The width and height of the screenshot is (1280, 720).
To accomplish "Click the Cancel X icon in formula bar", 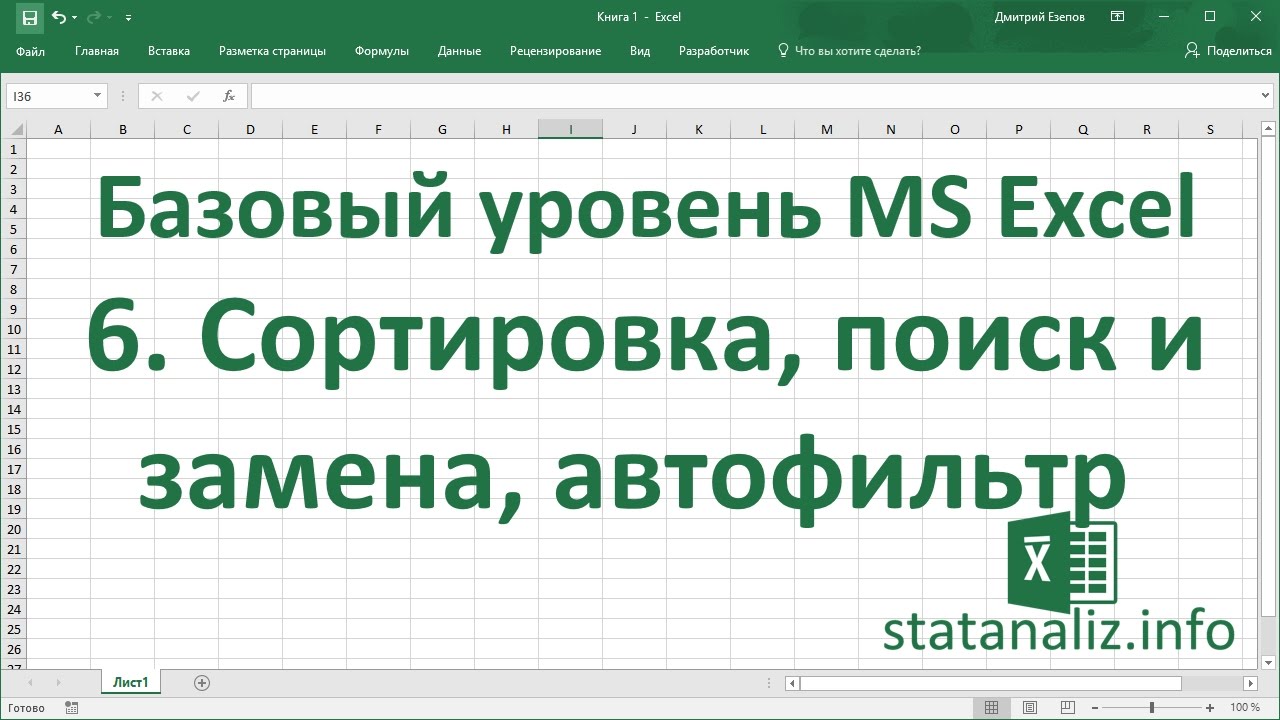I will [x=157, y=96].
